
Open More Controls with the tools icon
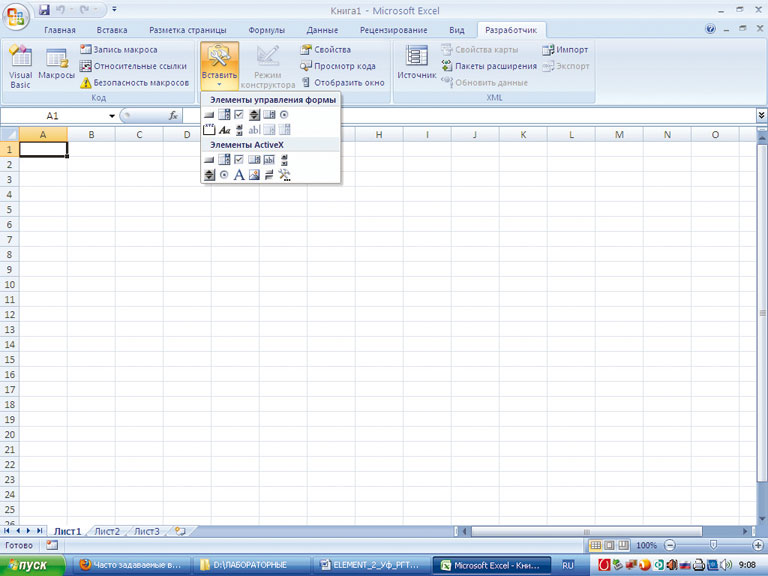[x=285, y=175]
